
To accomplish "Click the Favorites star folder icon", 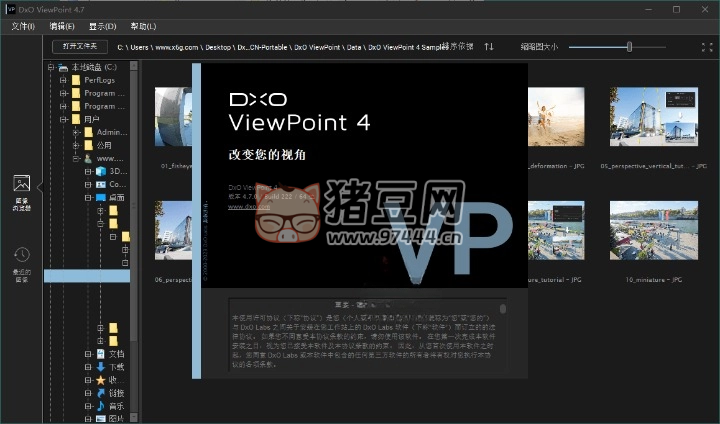I will coord(100,380).
